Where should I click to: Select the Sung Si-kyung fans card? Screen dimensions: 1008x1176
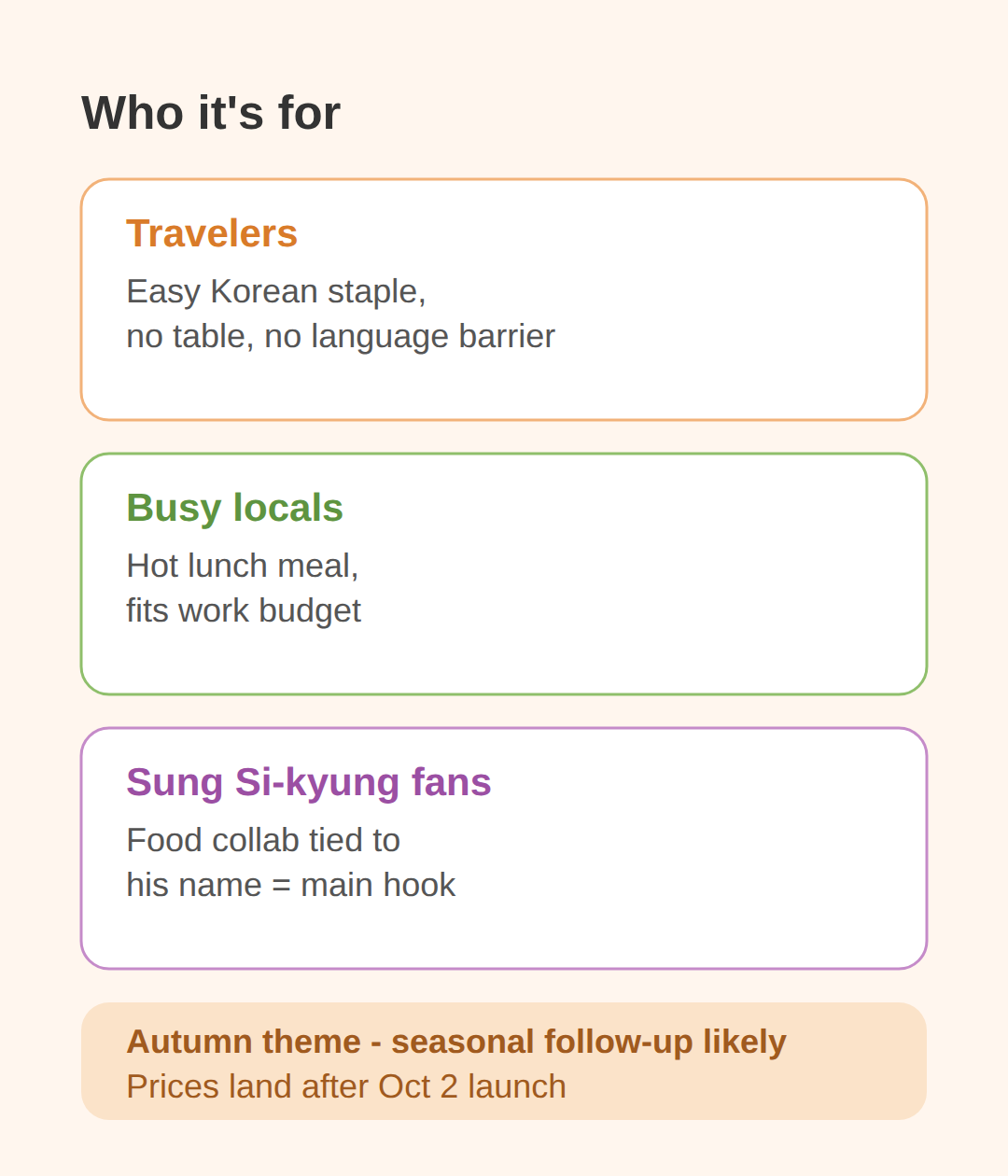(x=504, y=848)
